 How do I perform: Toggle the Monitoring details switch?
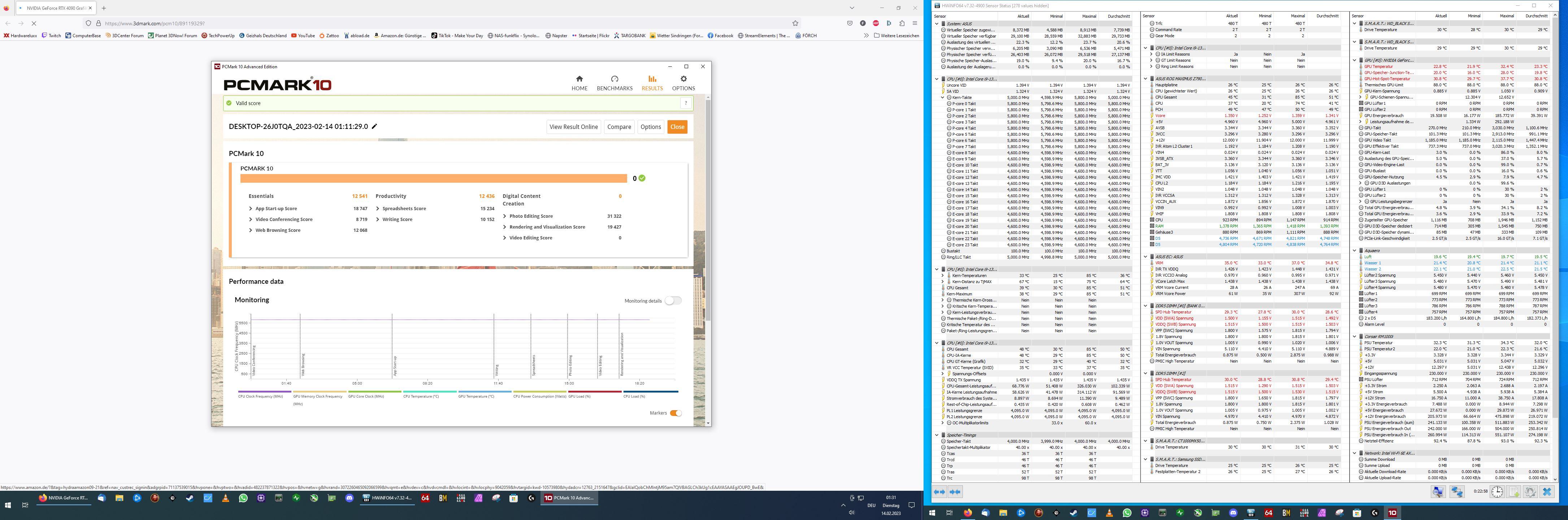(673, 301)
